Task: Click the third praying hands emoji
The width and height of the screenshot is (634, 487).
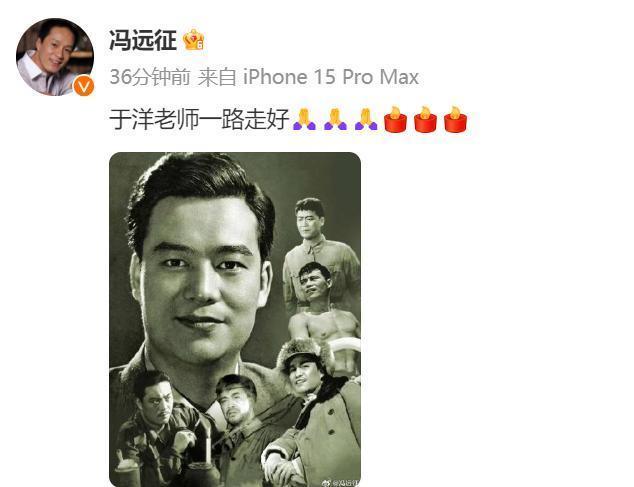Action: 366,119
